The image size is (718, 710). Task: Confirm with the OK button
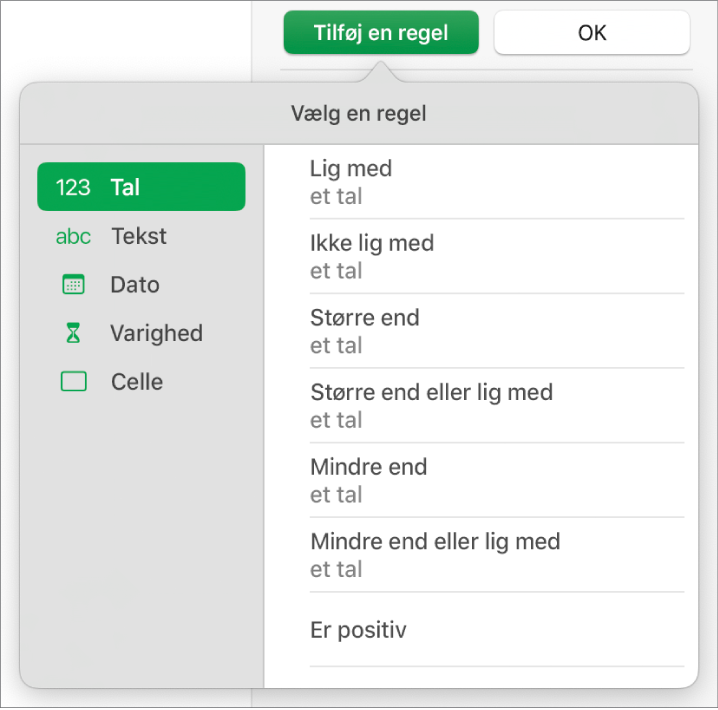592,33
